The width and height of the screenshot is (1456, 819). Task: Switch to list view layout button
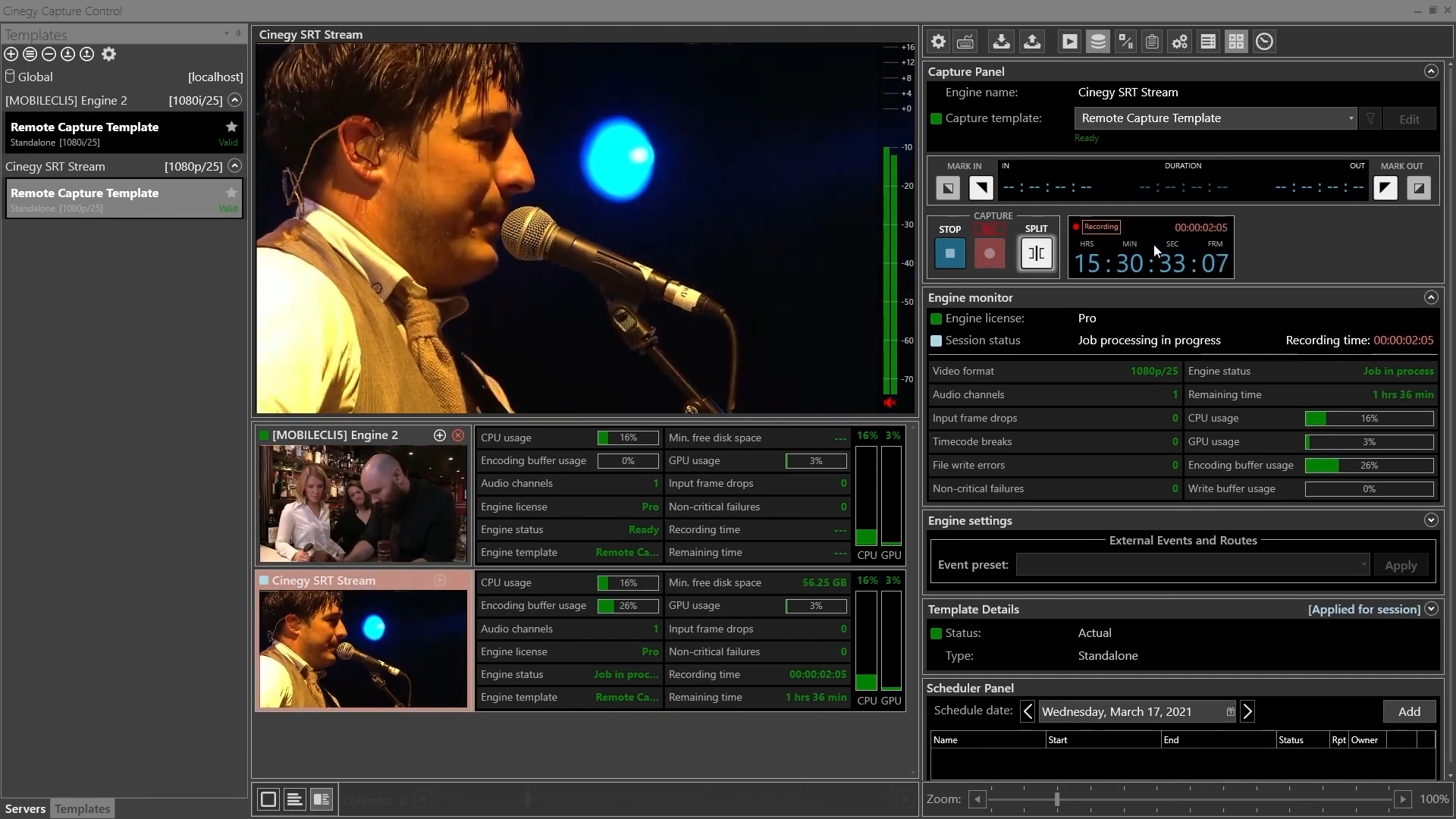[x=295, y=799]
